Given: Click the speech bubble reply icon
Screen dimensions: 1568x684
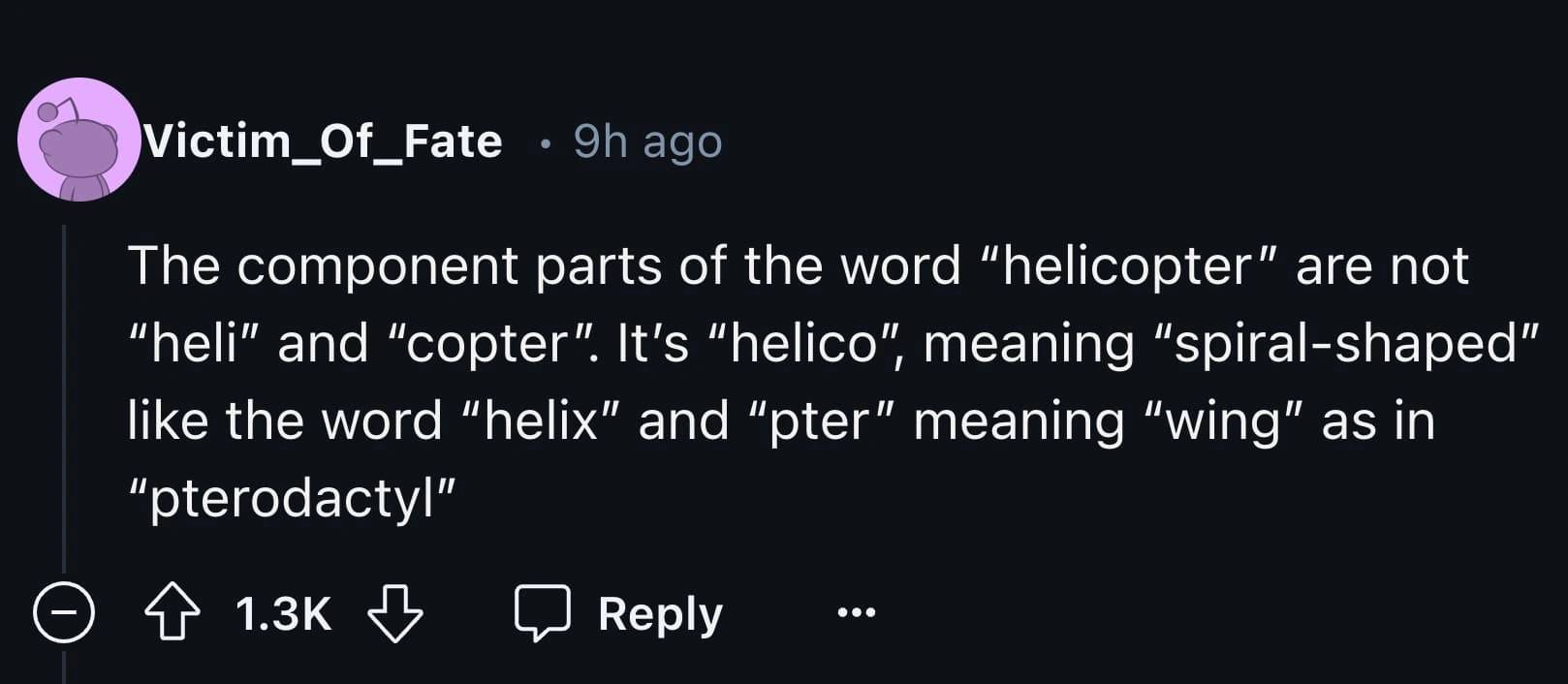Looking at the screenshot, I should click(x=542, y=613).
